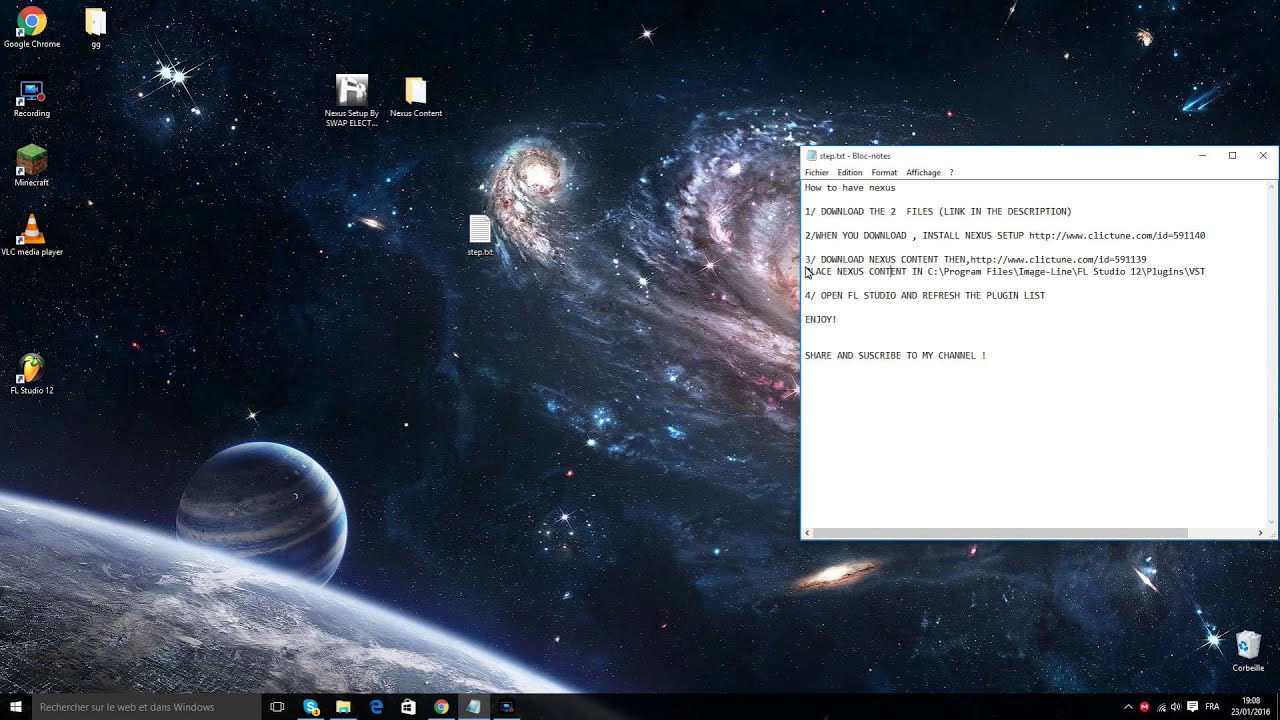Show hidden tray icons chevron
1280x720 pixels.
1128,707
